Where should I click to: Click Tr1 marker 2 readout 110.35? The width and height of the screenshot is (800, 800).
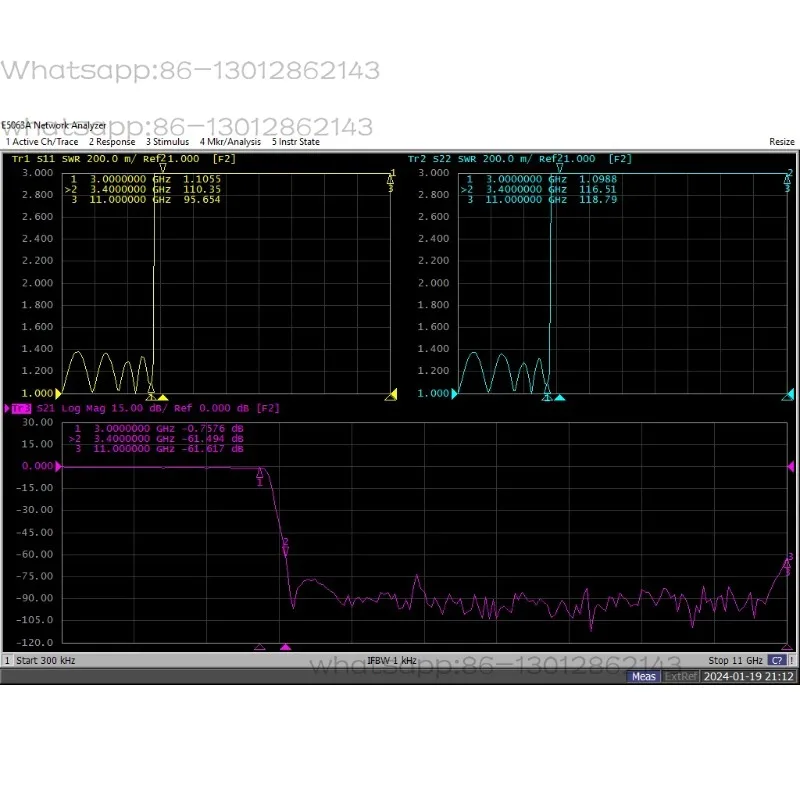pyautogui.click(x=202, y=189)
